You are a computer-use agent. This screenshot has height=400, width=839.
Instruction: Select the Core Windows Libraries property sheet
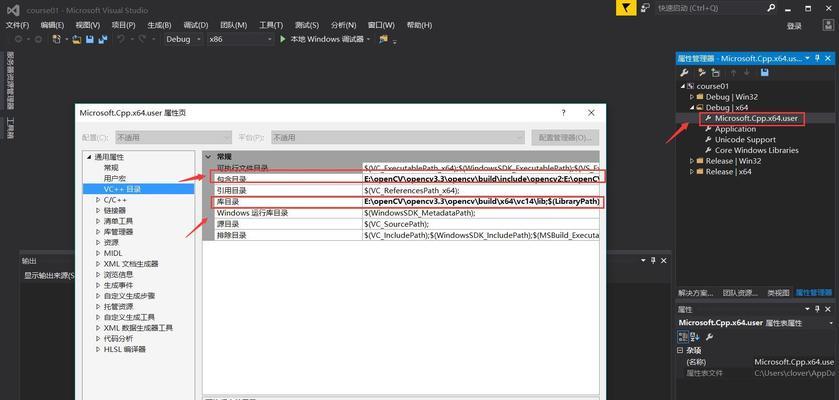click(x=757, y=150)
